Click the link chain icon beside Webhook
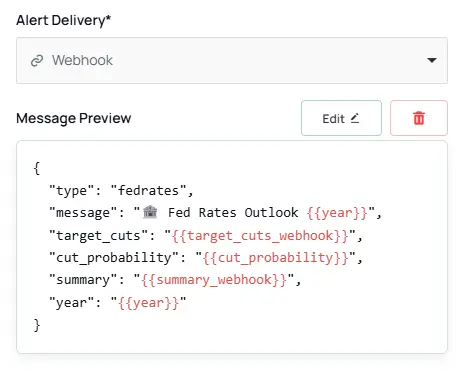This screenshot has width=464, height=373. pyautogui.click(x=37, y=61)
